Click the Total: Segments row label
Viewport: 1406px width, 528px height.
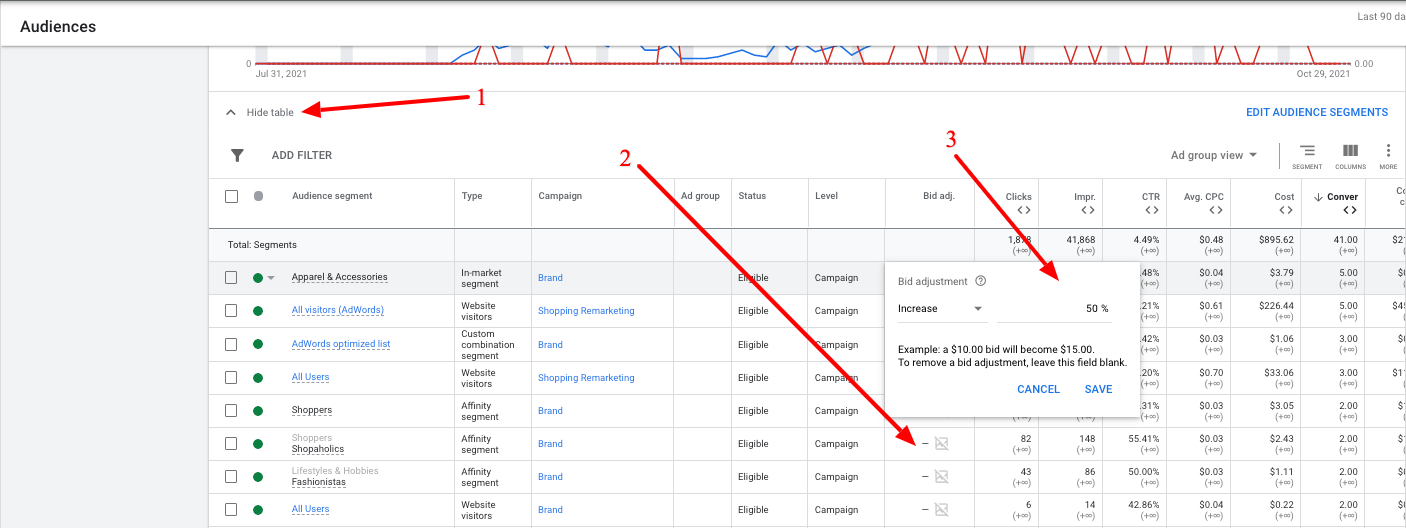(261, 245)
